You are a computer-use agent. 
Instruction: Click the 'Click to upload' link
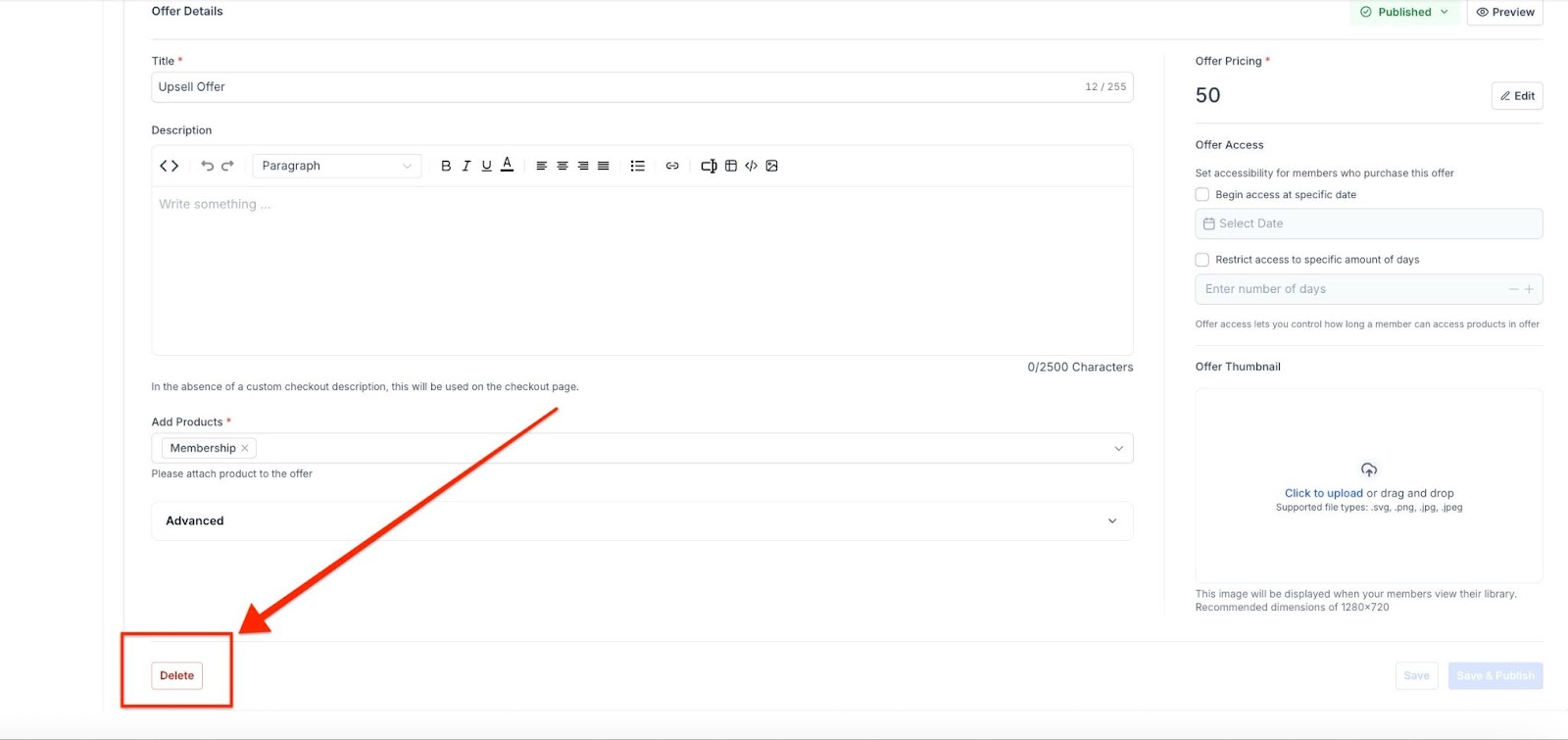1324,493
